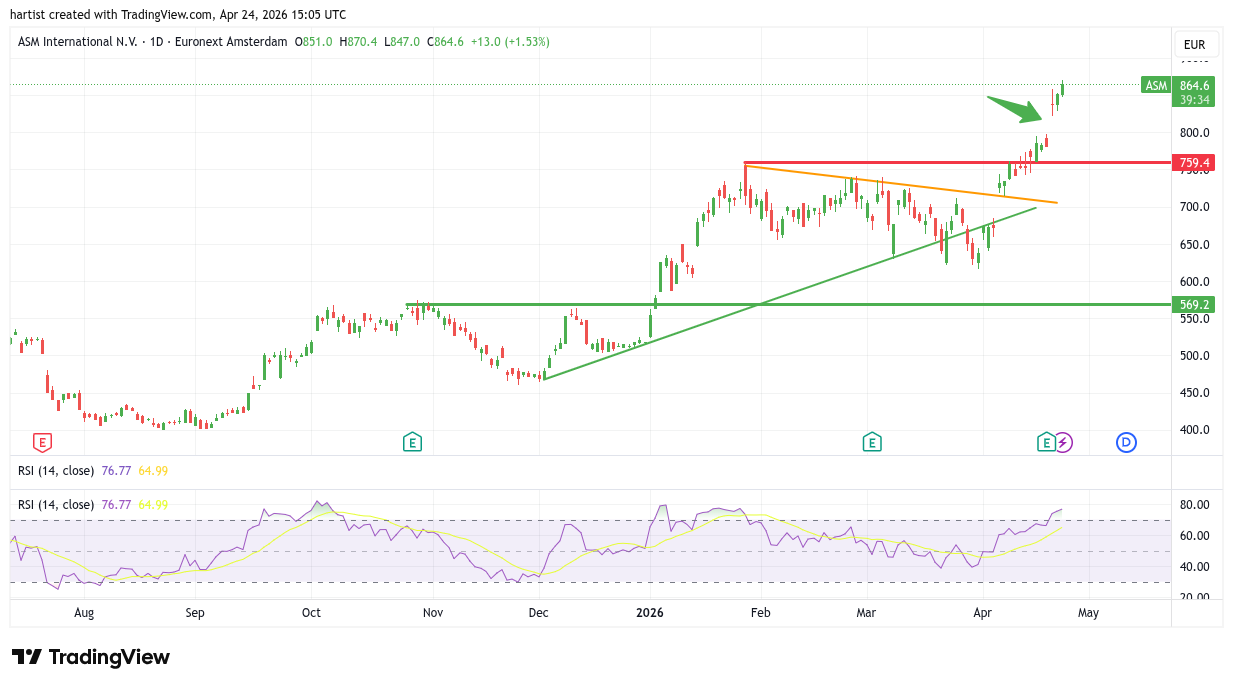Click the 864.6 current price label
1233x687 pixels.
click(1194, 86)
